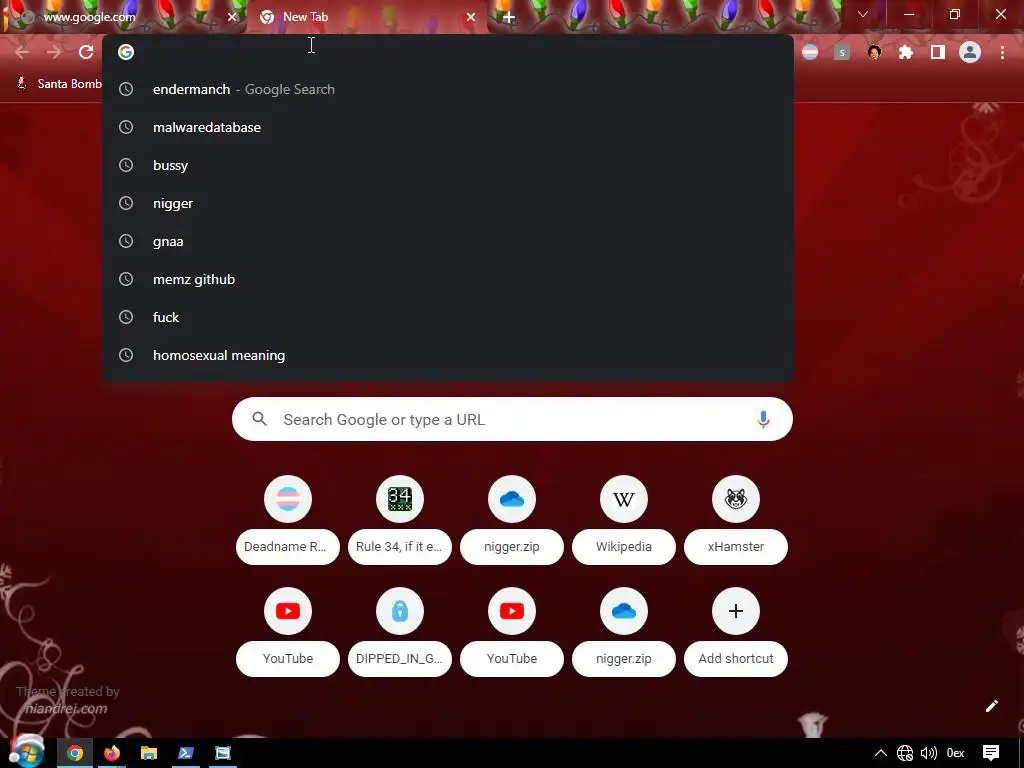The width and height of the screenshot is (1024, 768).
Task: Click the taskbar app icon right of PowerShell
Action: click(223, 754)
